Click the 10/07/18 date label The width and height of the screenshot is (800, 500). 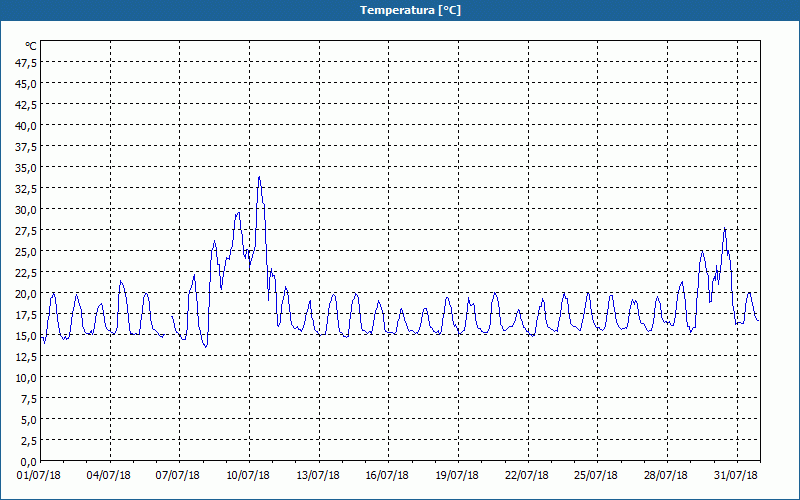point(248,476)
